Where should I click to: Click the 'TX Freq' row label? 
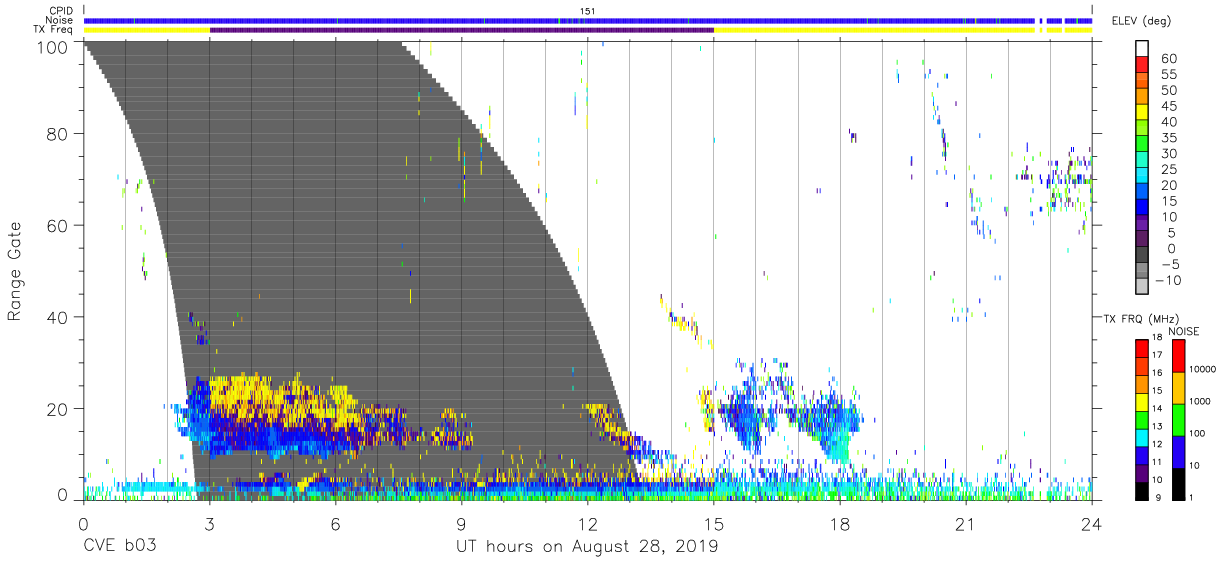[x=54, y=30]
